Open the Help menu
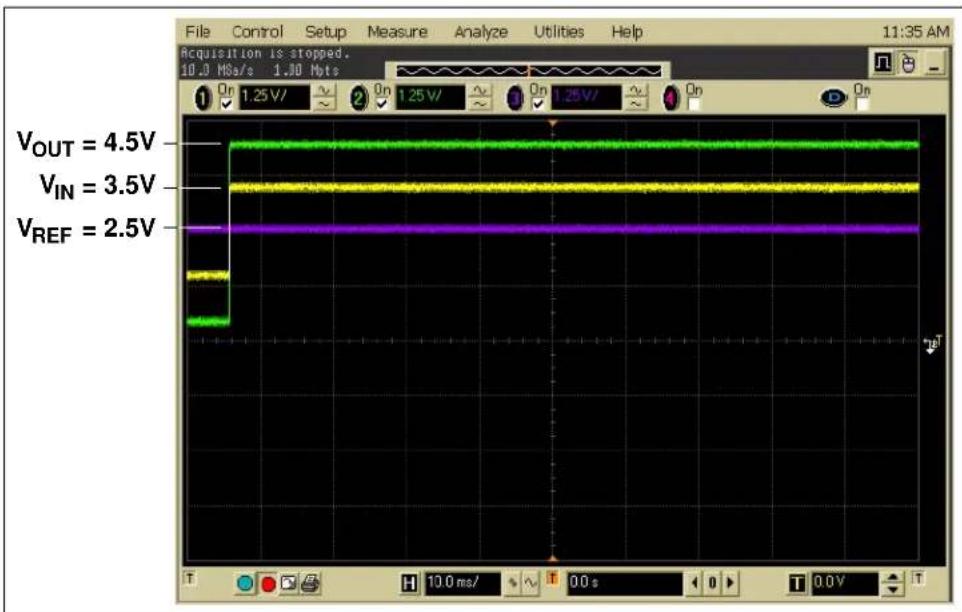Screen dimensions: 962x612 626,32
